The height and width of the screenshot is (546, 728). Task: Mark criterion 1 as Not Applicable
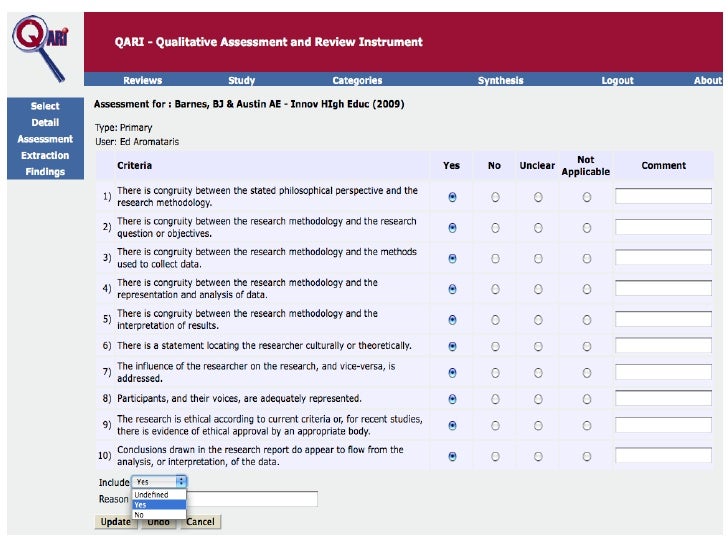(587, 197)
